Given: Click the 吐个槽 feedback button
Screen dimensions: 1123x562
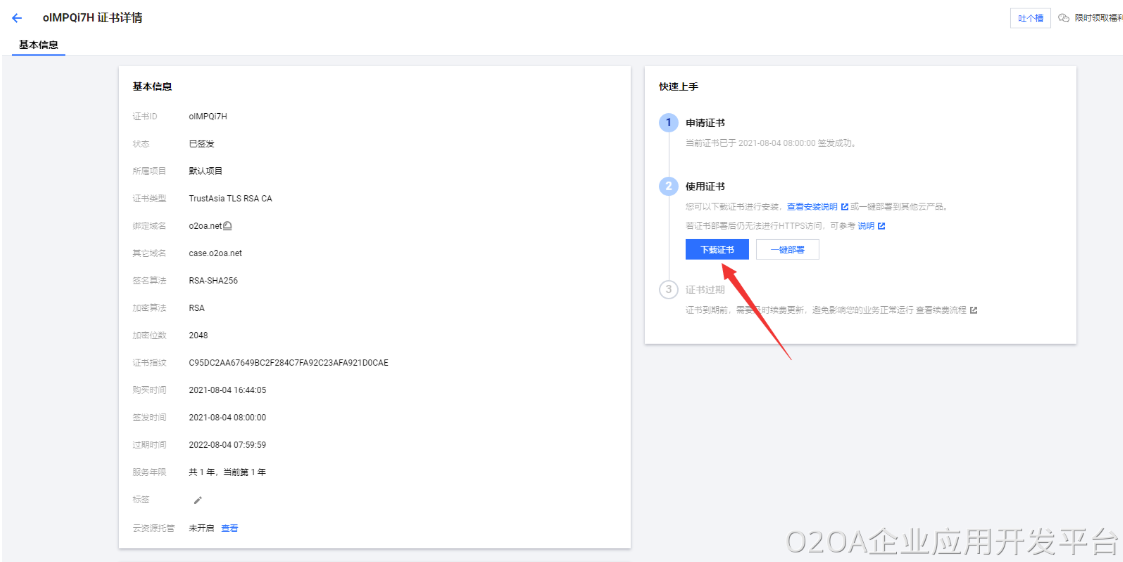Looking at the screenshot, I should pos(1030,18).
